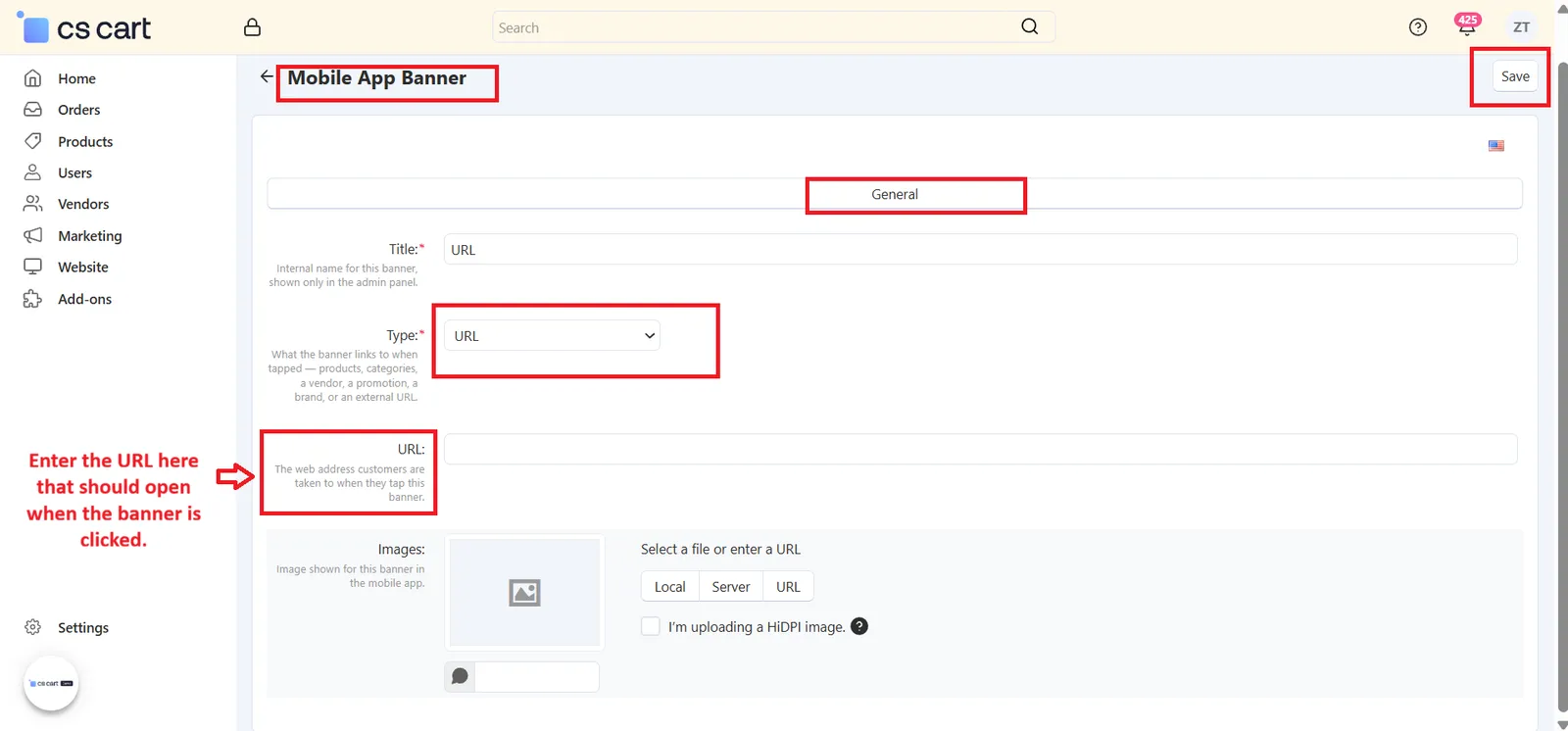Open notifications bell with 425 badge
This screenshot has width=1568, height=731.
1466,25
